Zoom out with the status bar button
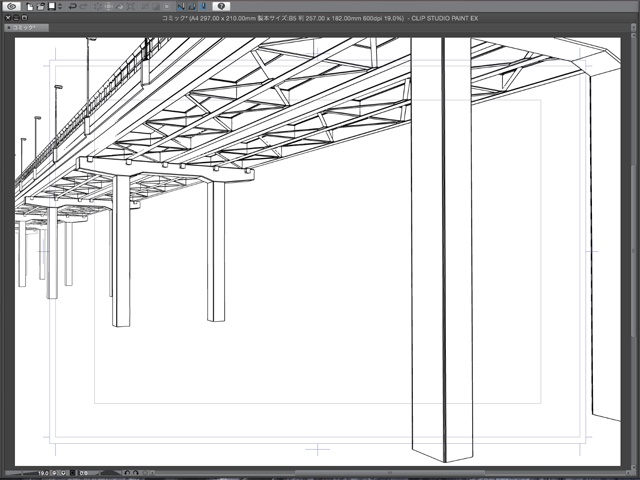The height and width of the screenshot is (480, 640). (x=55, y=473)
